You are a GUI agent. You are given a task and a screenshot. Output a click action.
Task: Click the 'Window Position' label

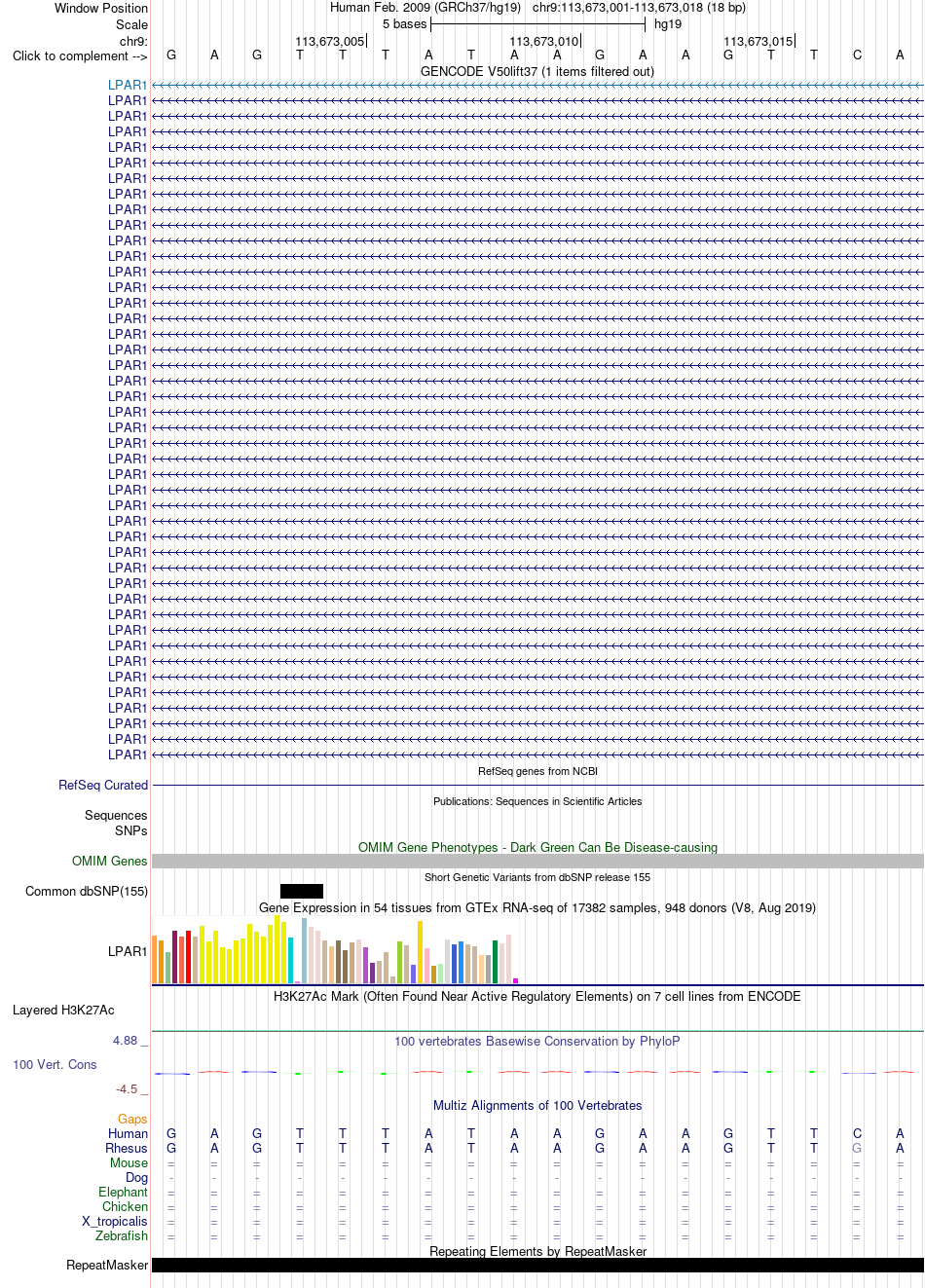[101, 8]
